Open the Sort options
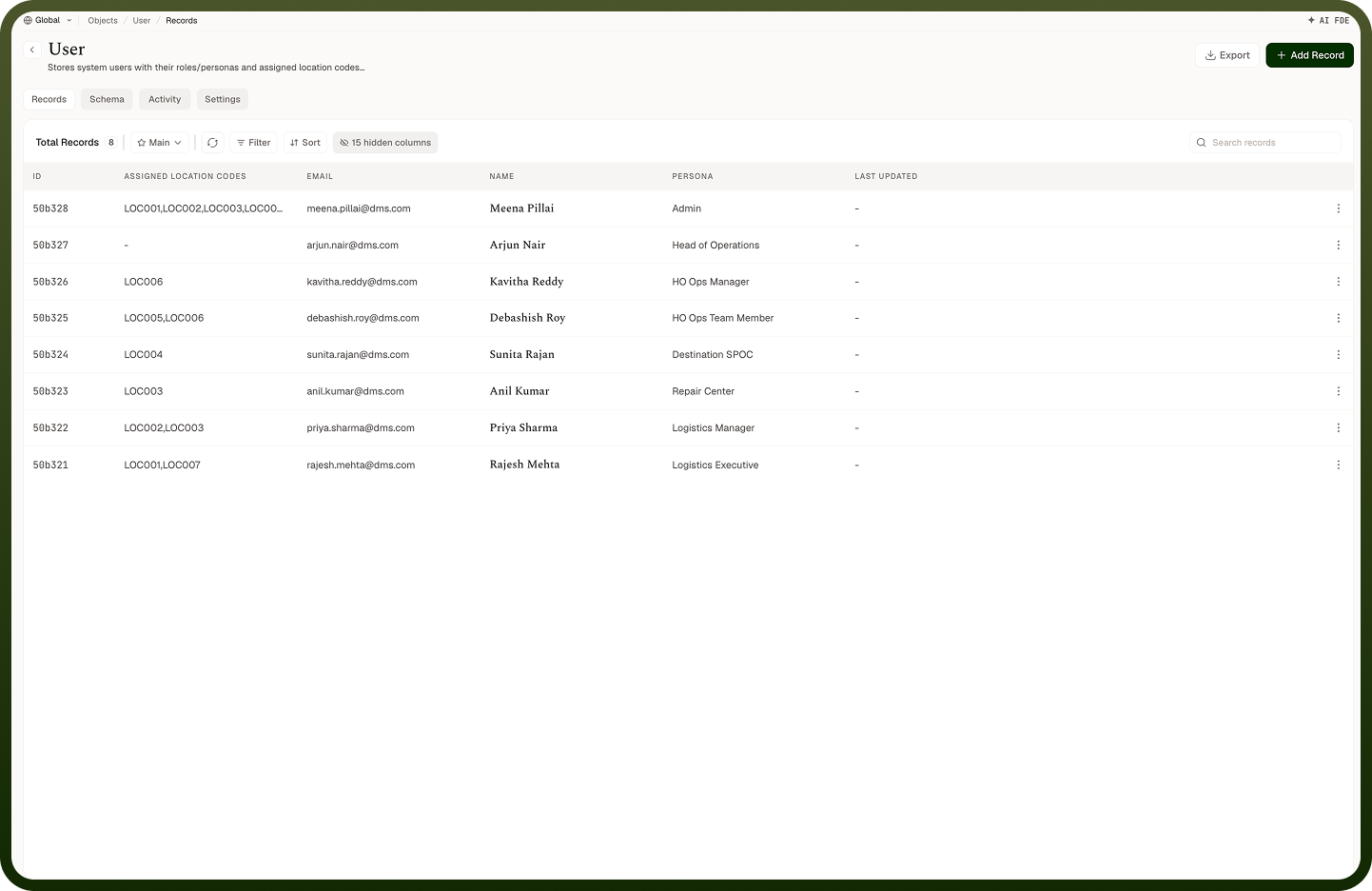The height and width of the screenshot is (891, 1372). [x=305, y=143]
